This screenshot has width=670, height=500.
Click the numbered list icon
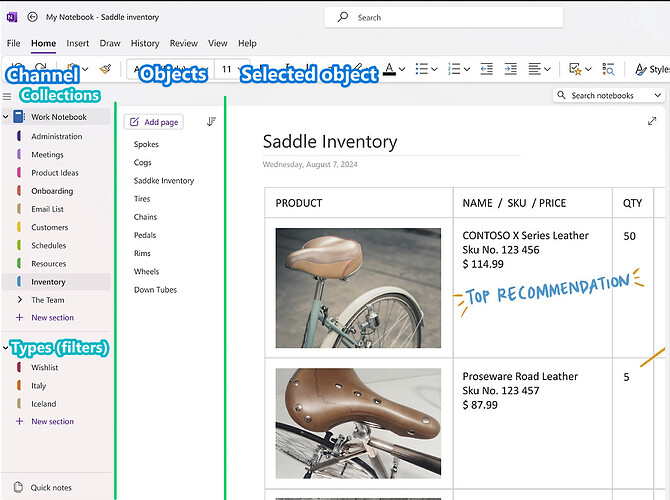pyautogui.click(x=454, y=69)
